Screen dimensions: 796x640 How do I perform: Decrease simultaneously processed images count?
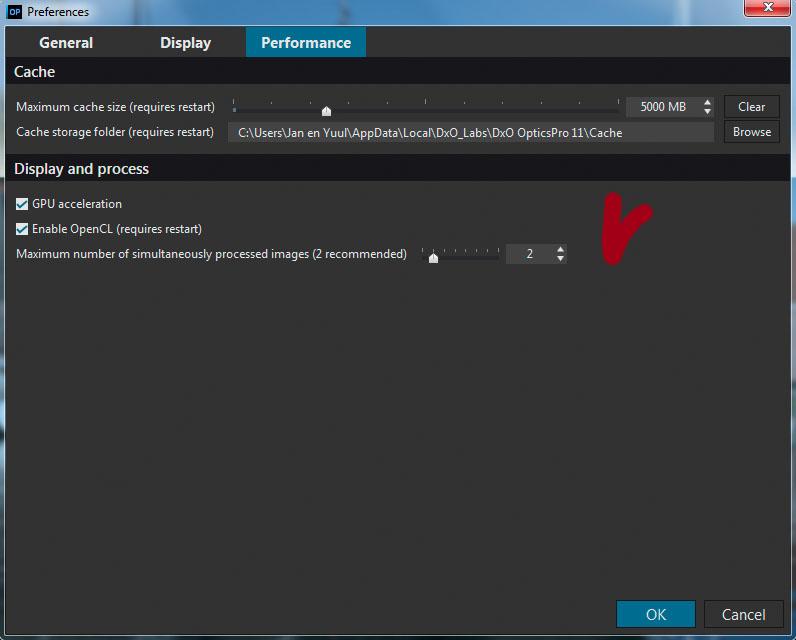coord(560,258)
